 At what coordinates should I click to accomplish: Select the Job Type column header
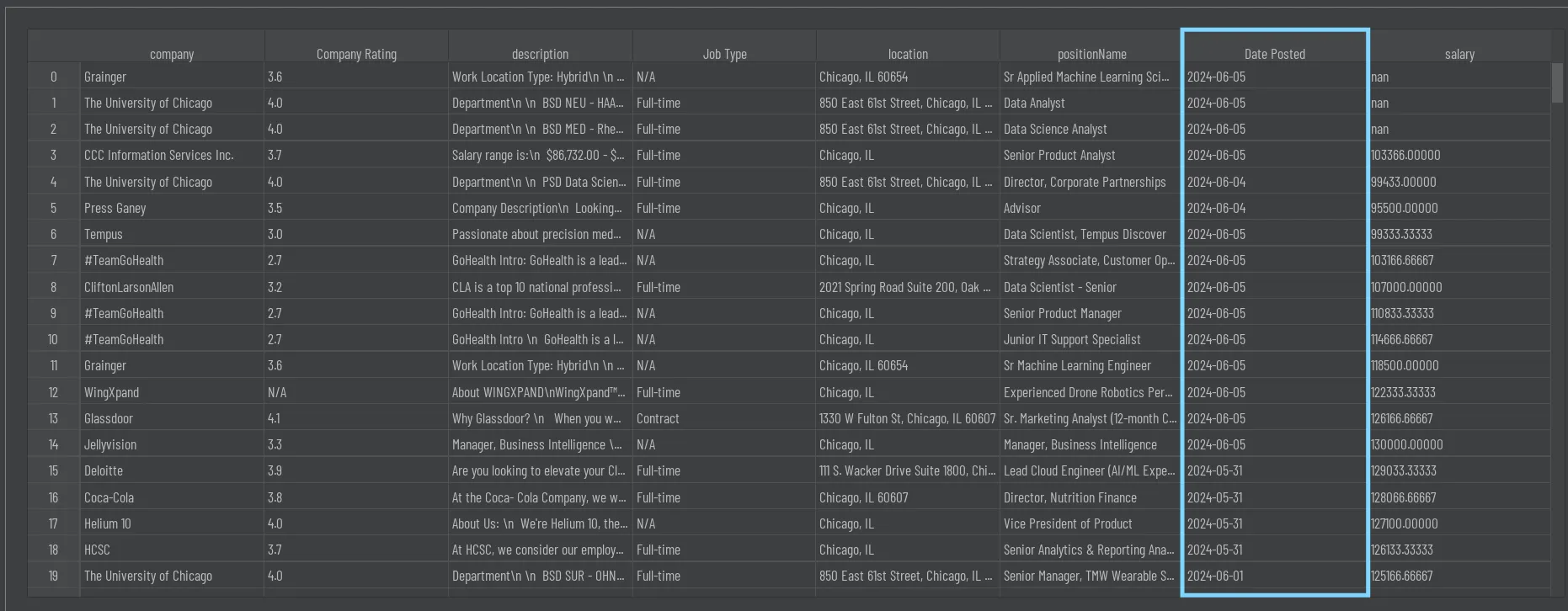(724, 54)
